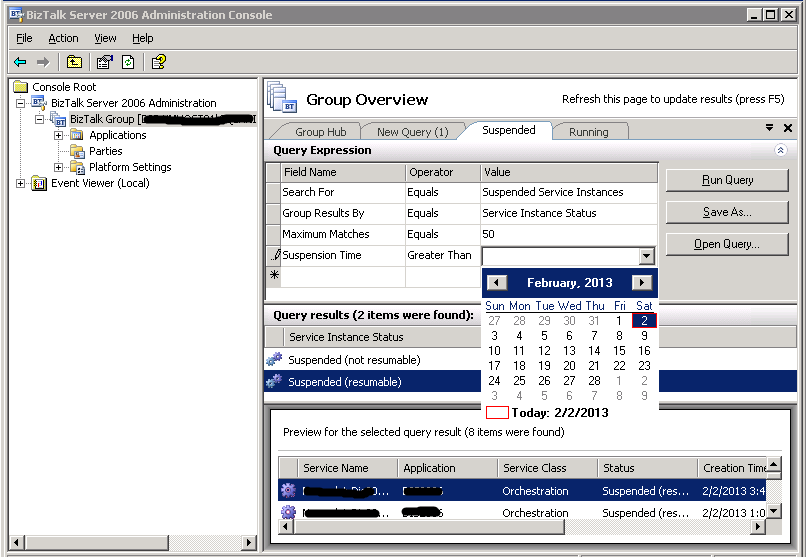Collapse the Query Expression section
The image size is (806, 557).
pyautogui.click(x=780, y=150)
